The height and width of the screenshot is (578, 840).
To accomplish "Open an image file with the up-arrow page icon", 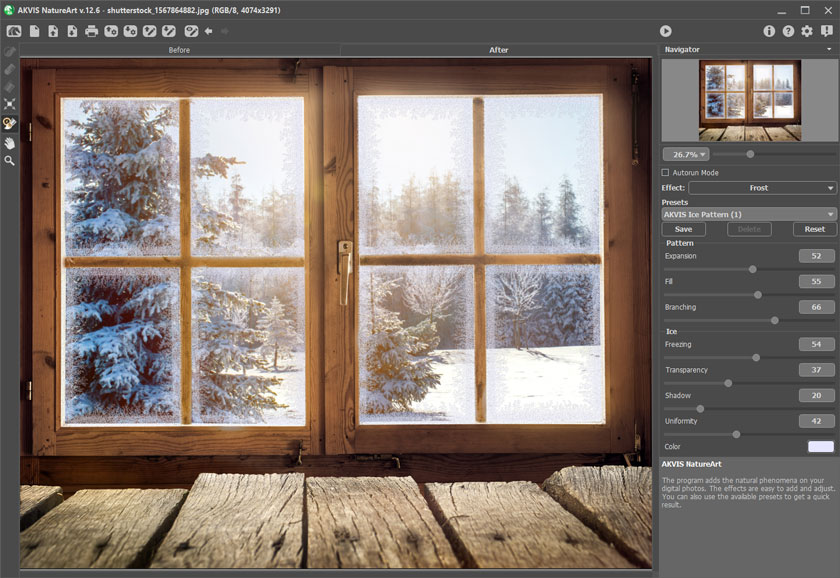I will pos(53,31).
